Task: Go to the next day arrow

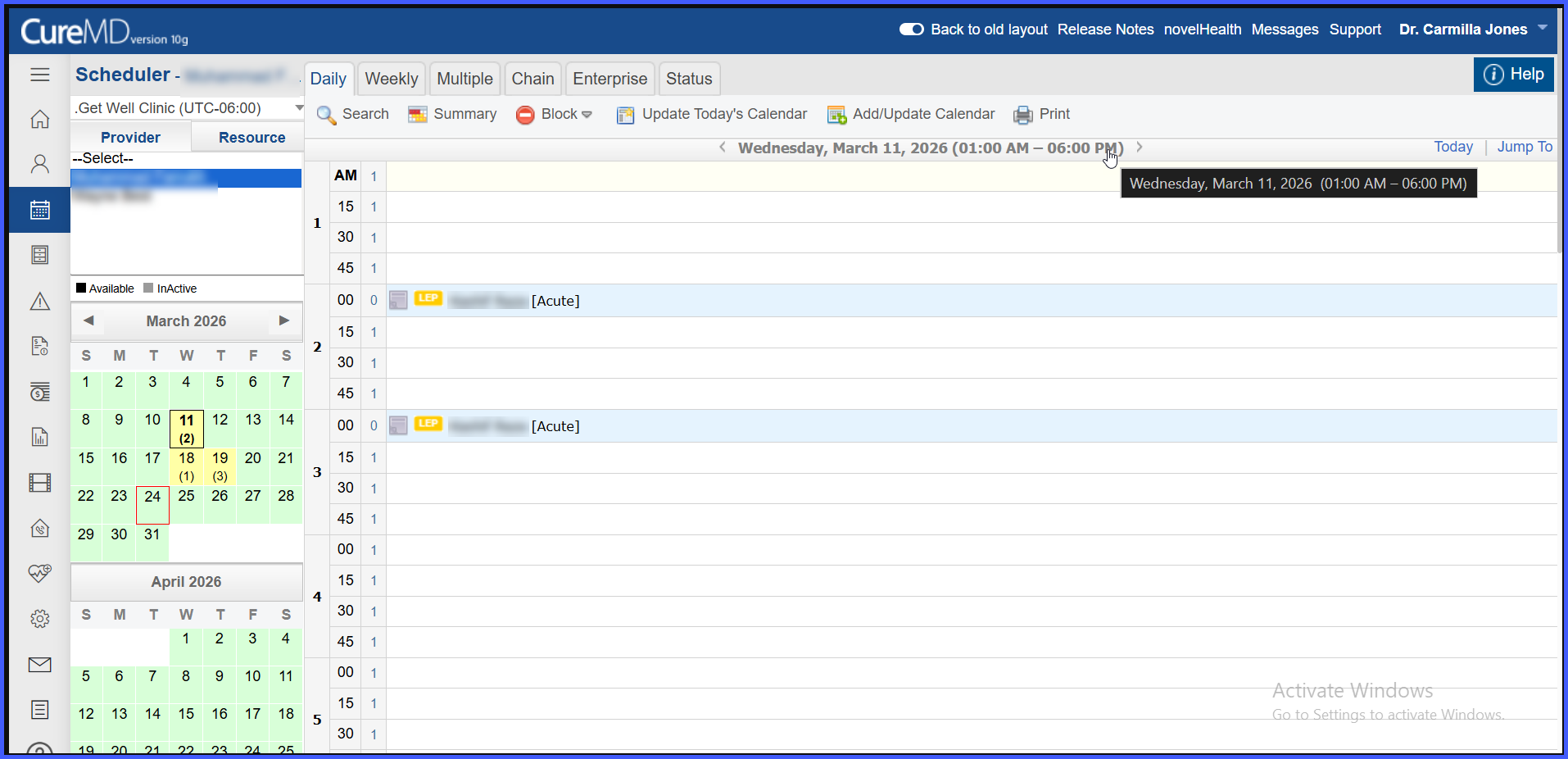Action: pos(1140,148)
